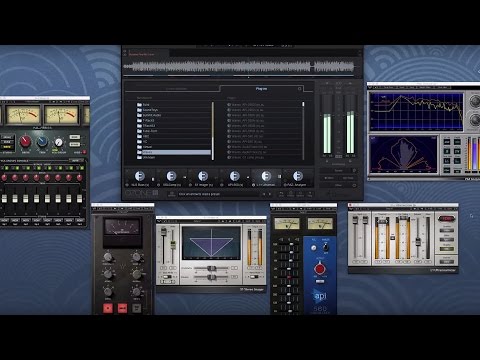Click the search icon in Plug-ins tab
The height and width of the screenshot is (360, 480).
coord(299,89)
